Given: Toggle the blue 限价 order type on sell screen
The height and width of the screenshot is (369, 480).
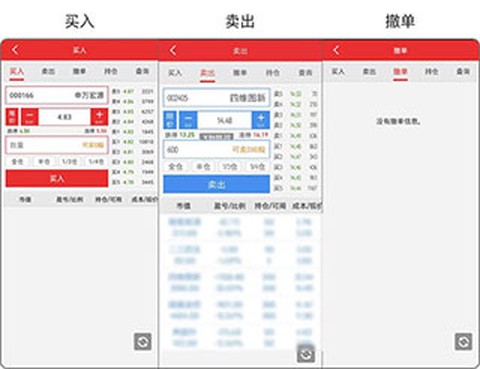Looking at the screenshot, I should coord(170,120).
